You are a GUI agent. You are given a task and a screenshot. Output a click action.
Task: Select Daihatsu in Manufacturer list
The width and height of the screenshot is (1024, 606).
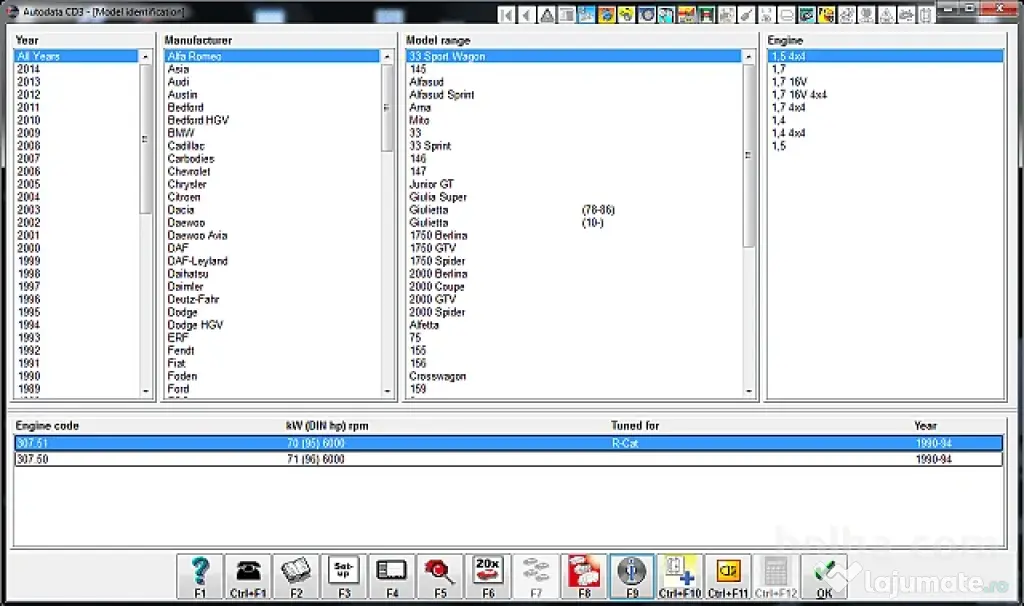(272, 274)
